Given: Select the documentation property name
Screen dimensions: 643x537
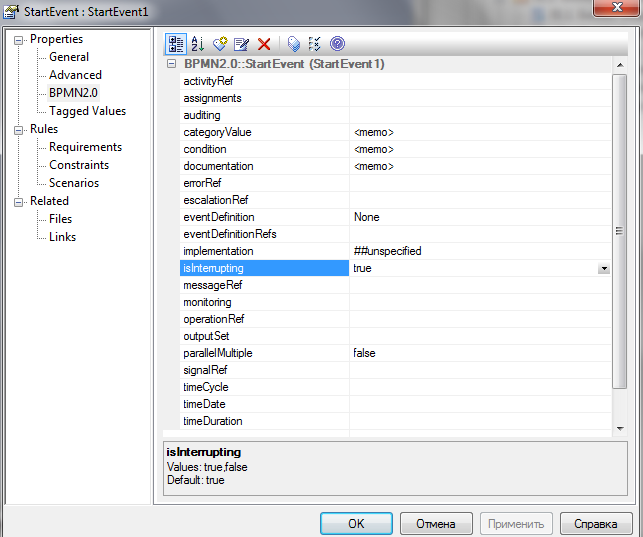Looking at the screenshot, I should point(218,166).
